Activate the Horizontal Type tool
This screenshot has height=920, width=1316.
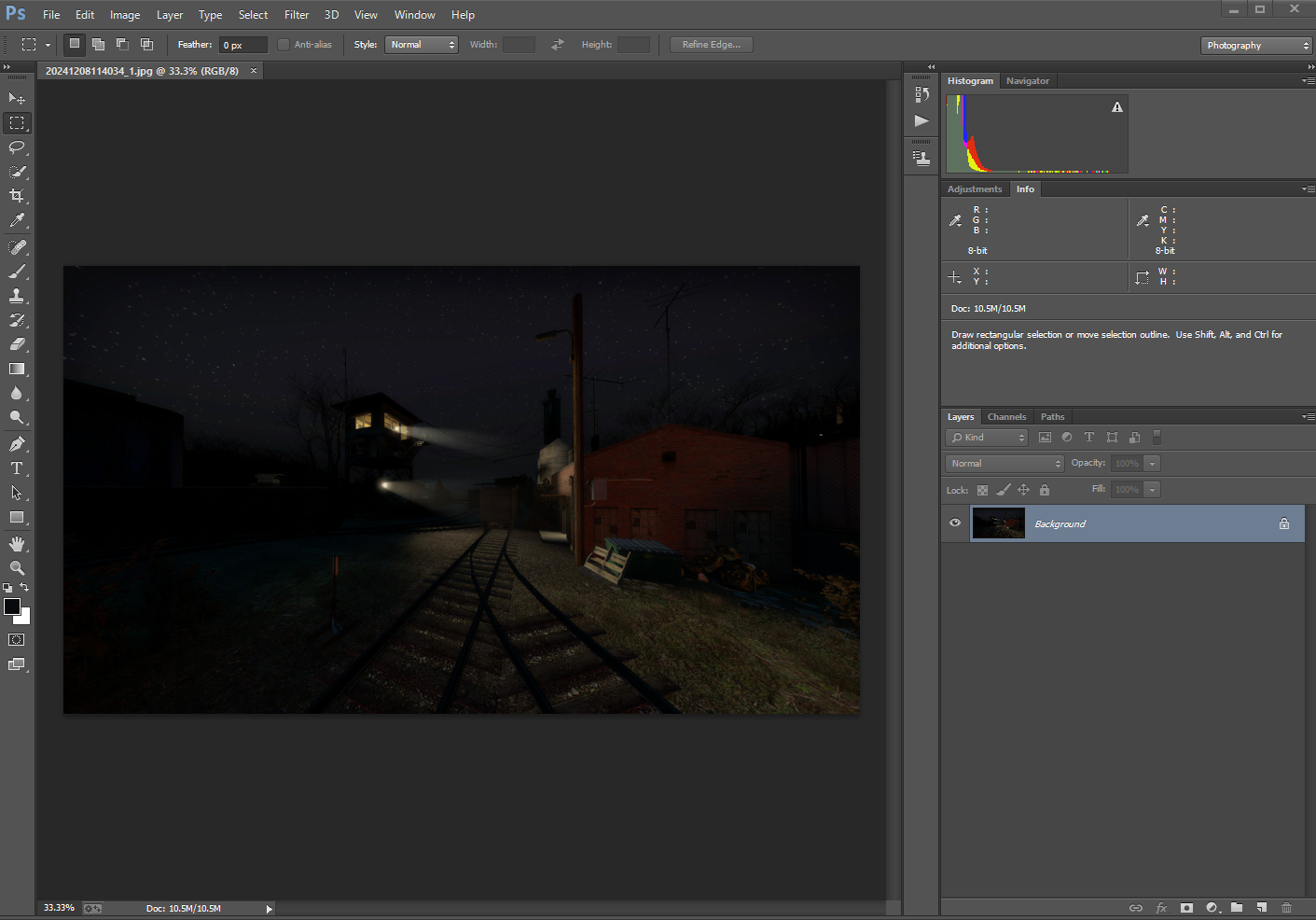coord(17,468)
